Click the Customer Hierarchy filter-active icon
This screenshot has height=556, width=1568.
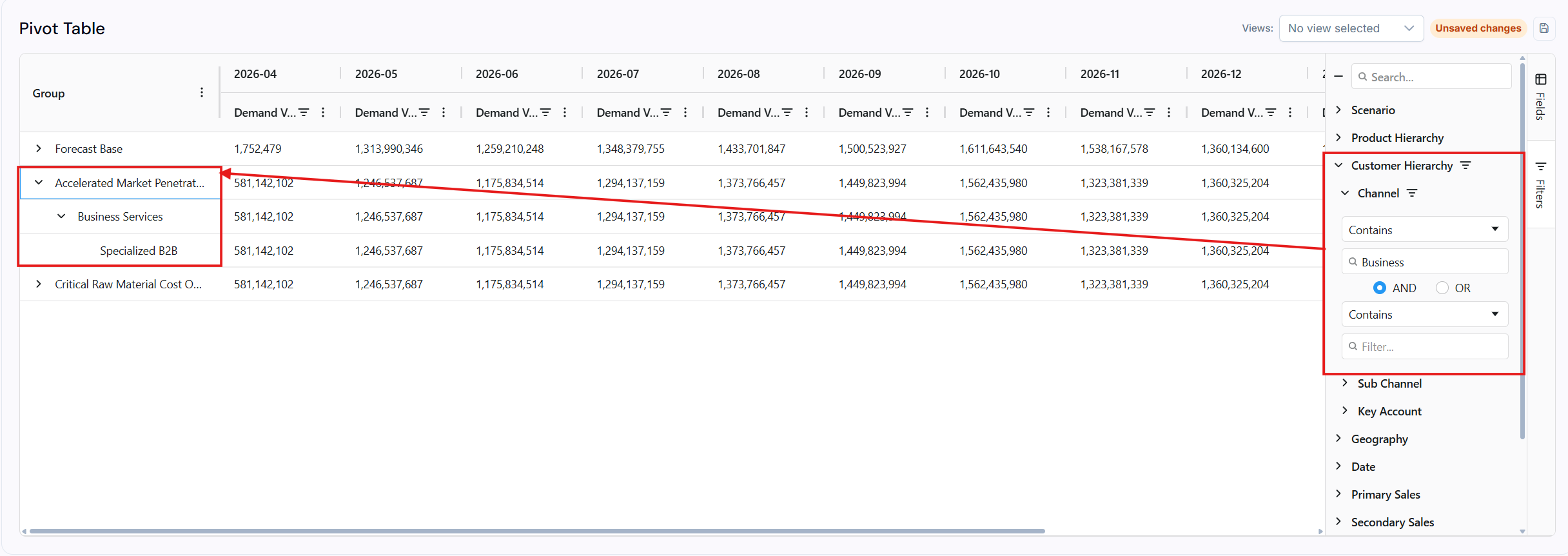[x=1465, y=166]
